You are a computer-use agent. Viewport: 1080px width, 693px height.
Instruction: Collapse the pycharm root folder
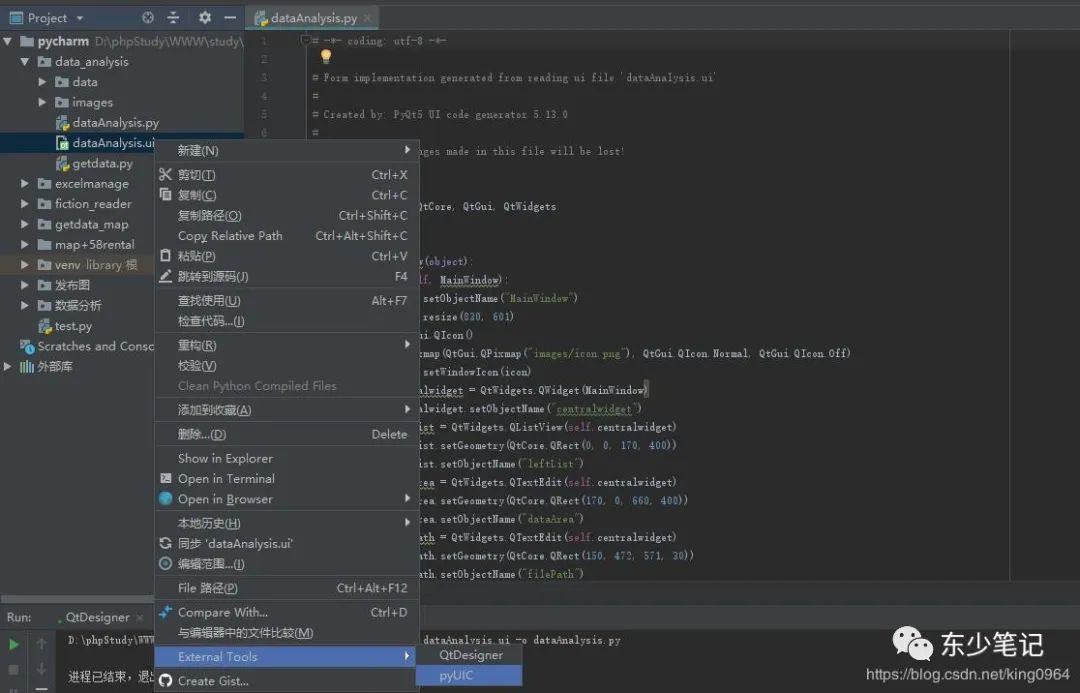point(8,41)
